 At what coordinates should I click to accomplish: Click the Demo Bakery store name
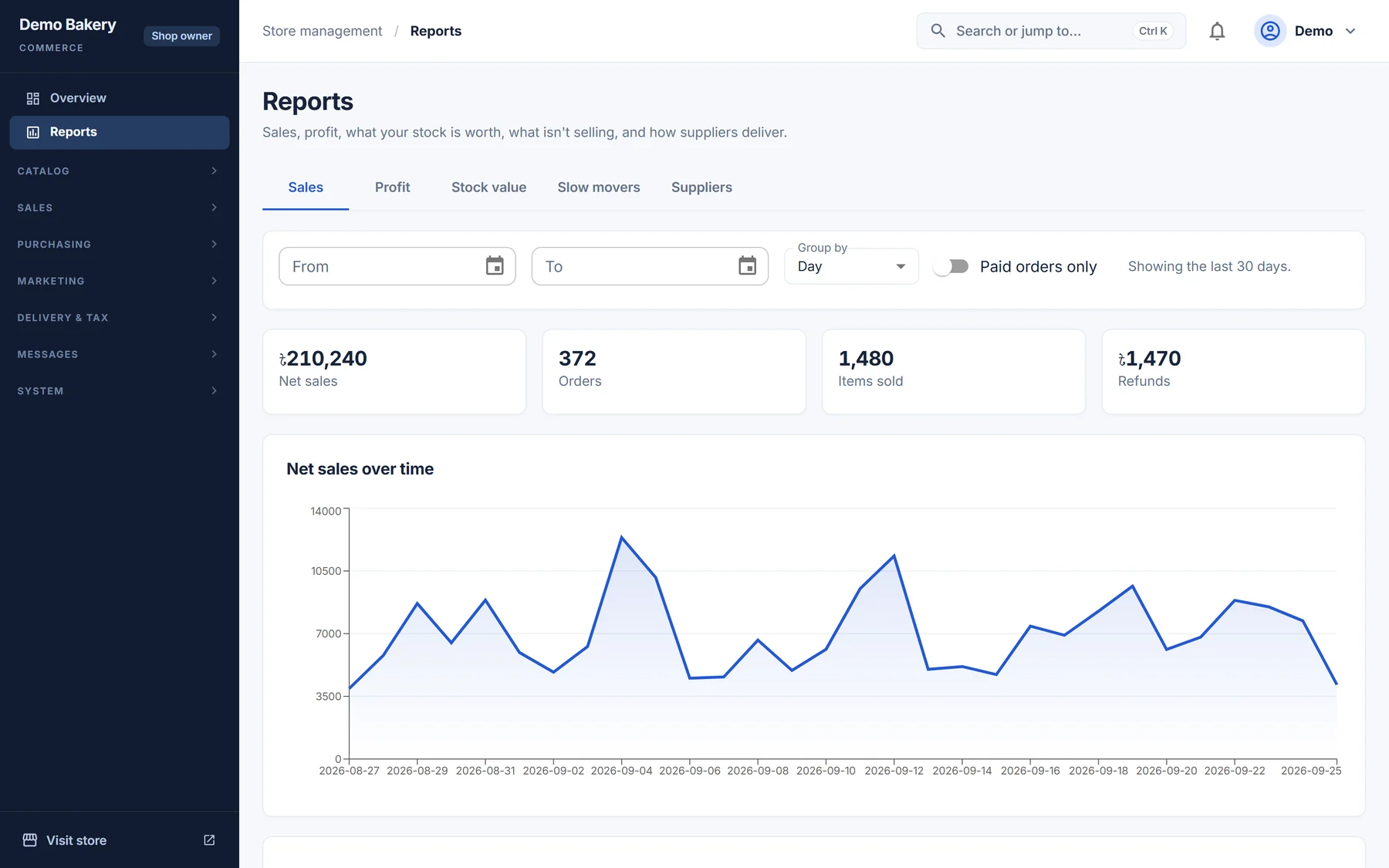coord(67,25)
